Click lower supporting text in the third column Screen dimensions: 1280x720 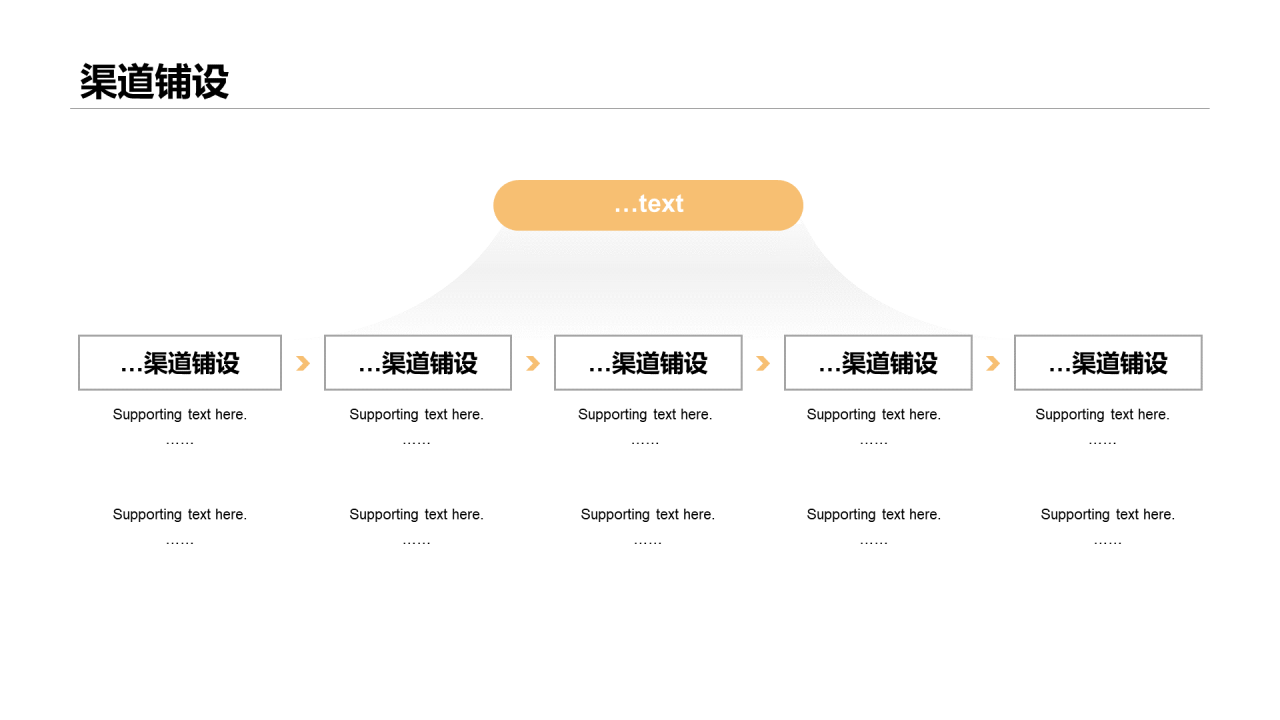click(648, 527)
